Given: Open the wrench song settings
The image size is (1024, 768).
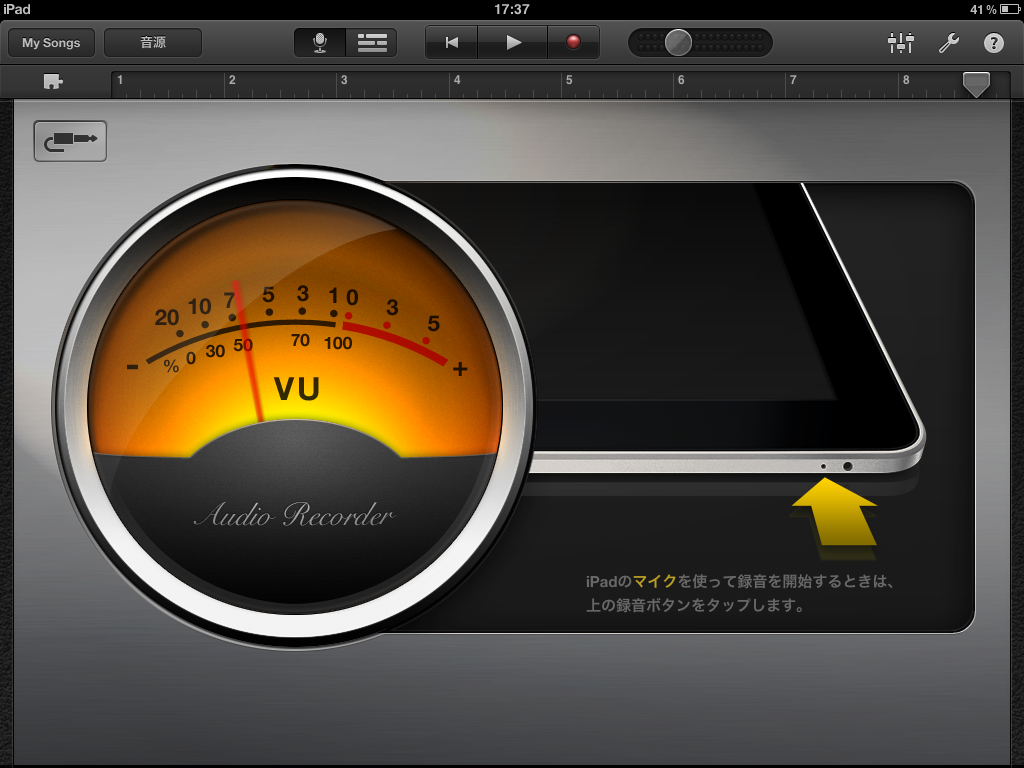Looking at the screenshot, I should (948, 43).
